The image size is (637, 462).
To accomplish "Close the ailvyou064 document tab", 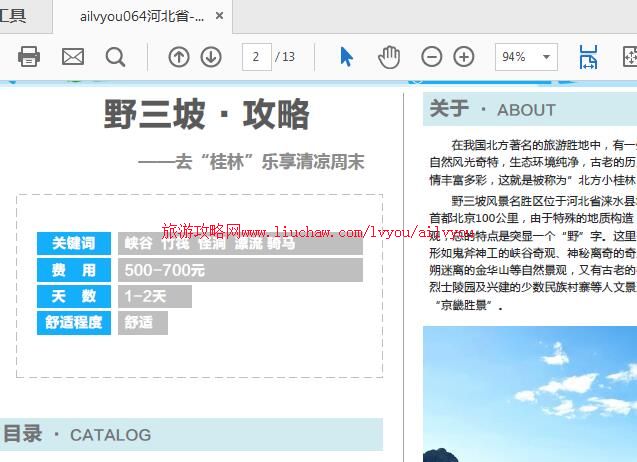I will (220, 16).
